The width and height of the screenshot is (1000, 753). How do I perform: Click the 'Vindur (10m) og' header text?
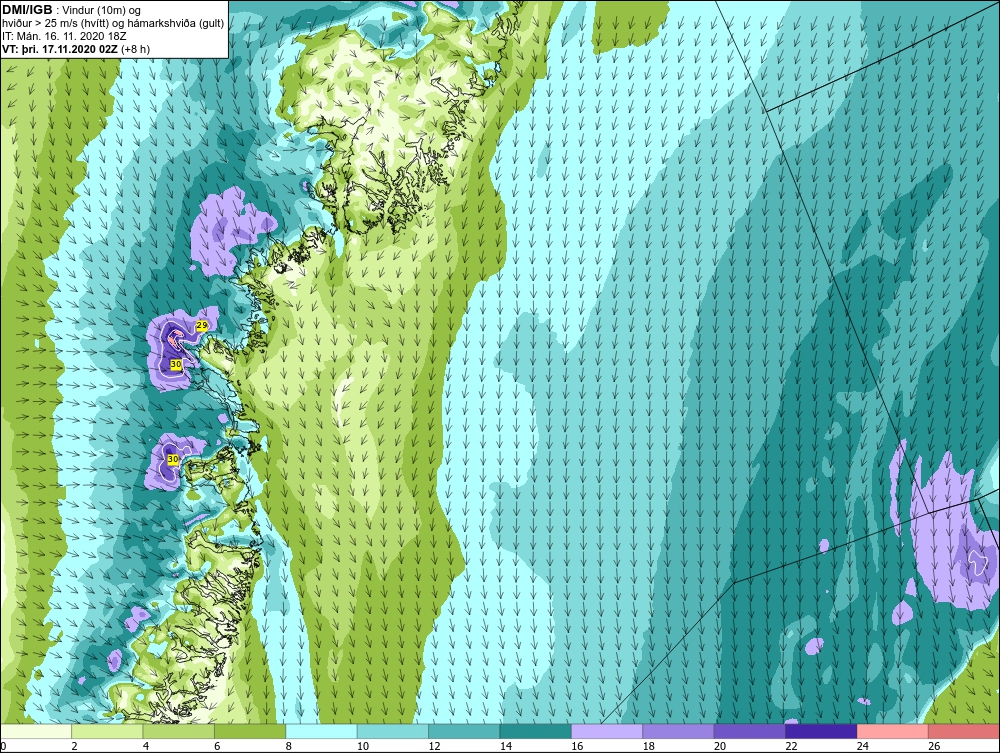coord(101,11)
